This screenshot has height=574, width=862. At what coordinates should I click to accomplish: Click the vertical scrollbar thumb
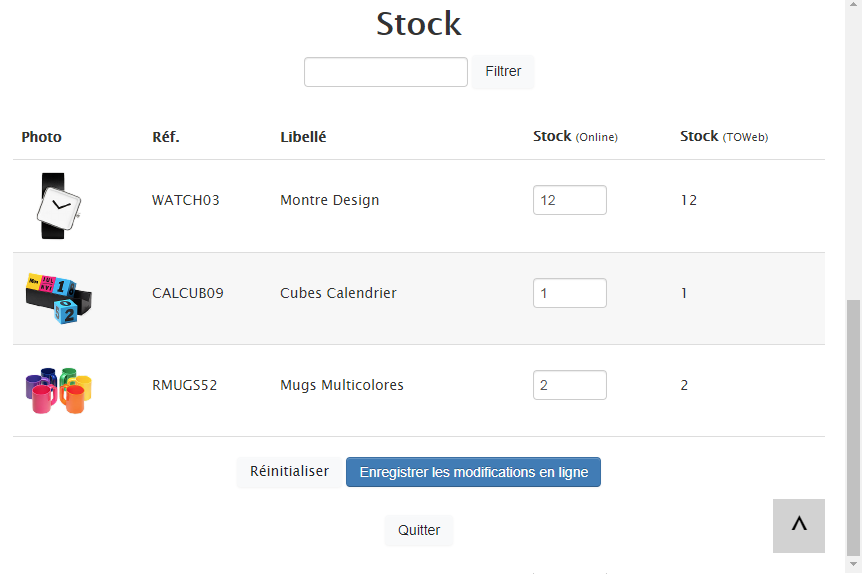click(x=853, y=428)
